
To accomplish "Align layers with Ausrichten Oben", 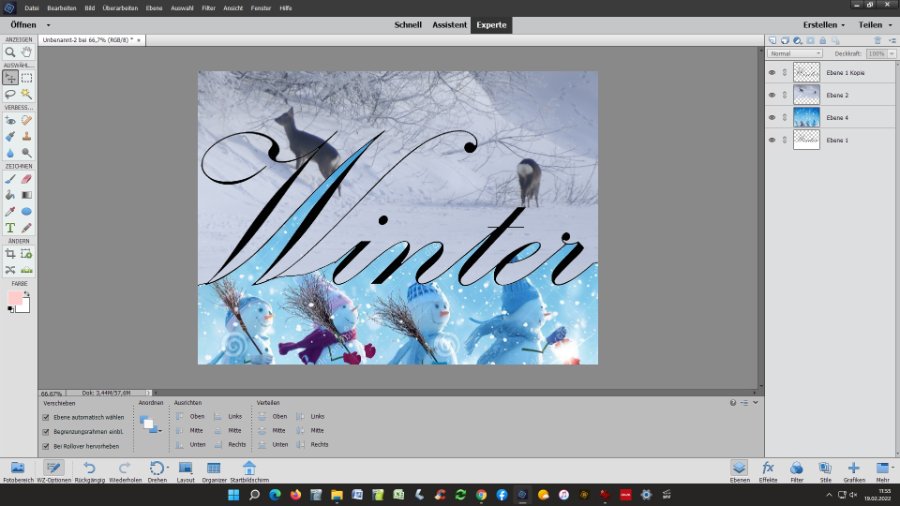I will tap(190, 417).
